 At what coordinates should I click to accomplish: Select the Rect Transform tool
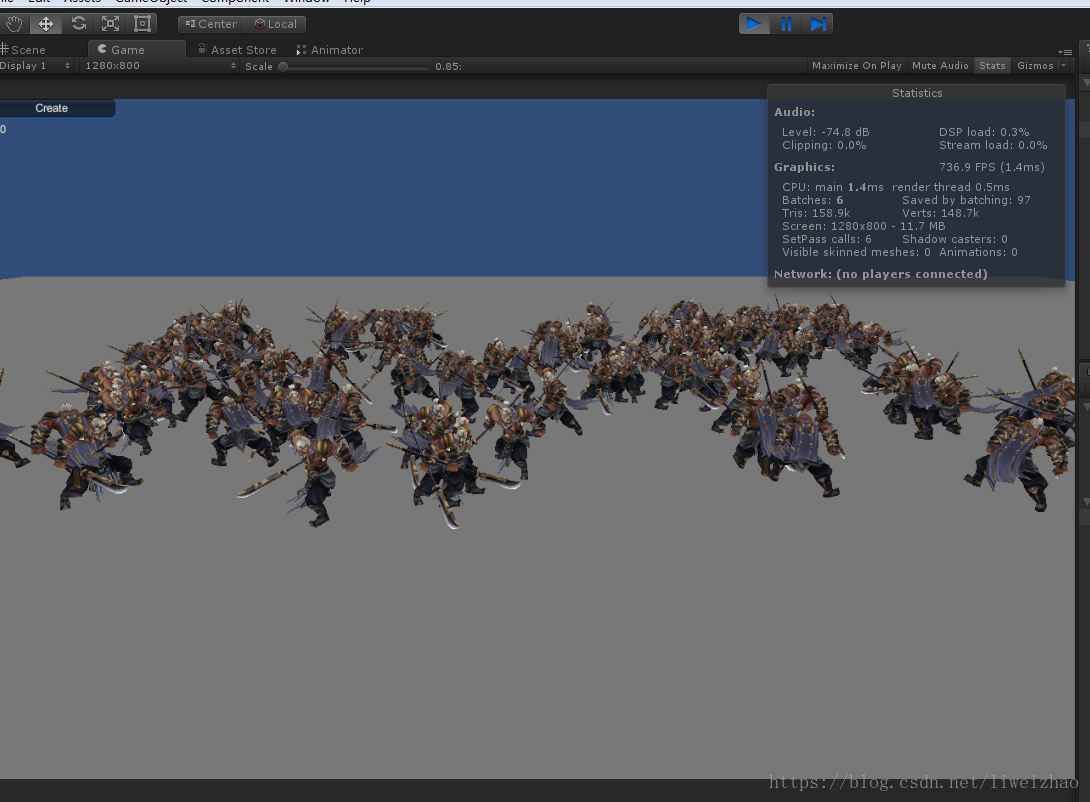pos(142,24)
